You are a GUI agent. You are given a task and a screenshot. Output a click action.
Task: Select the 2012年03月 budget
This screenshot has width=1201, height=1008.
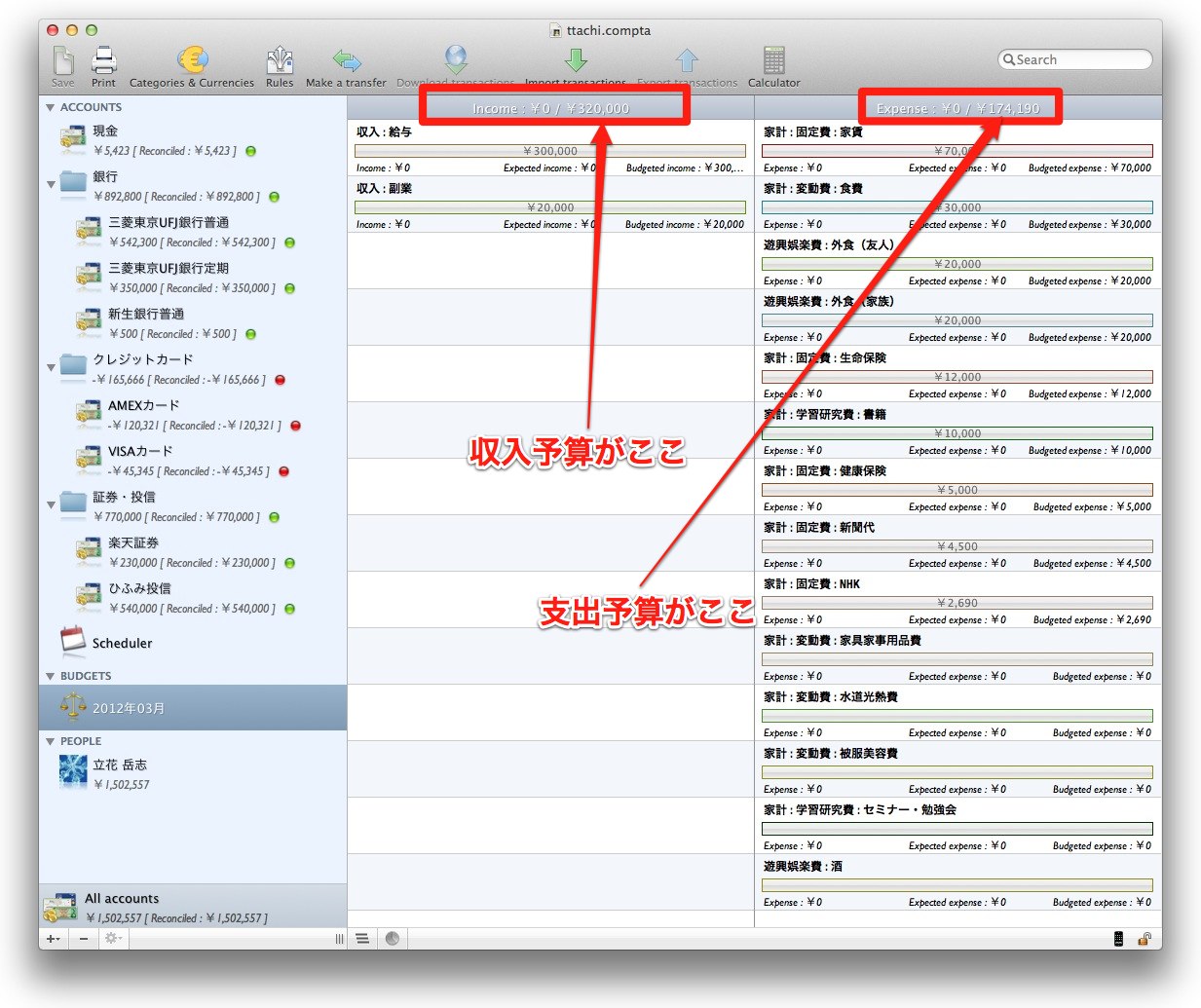click(128, 708)
